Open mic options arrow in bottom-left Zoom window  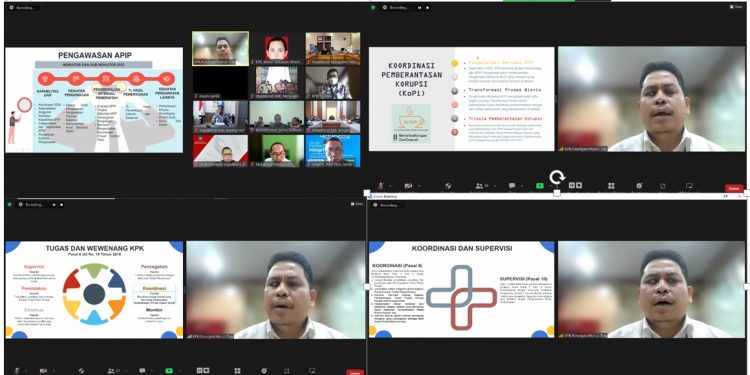[26, 371]
